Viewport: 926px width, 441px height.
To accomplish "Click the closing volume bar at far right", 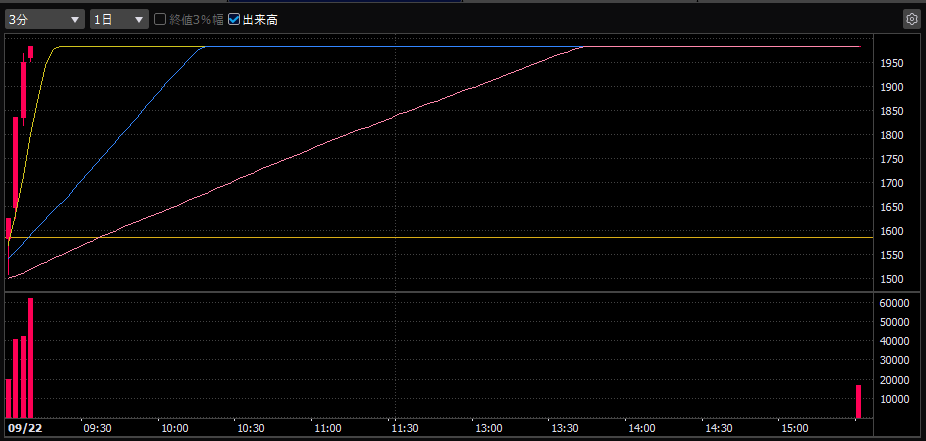I will point(858,401).
